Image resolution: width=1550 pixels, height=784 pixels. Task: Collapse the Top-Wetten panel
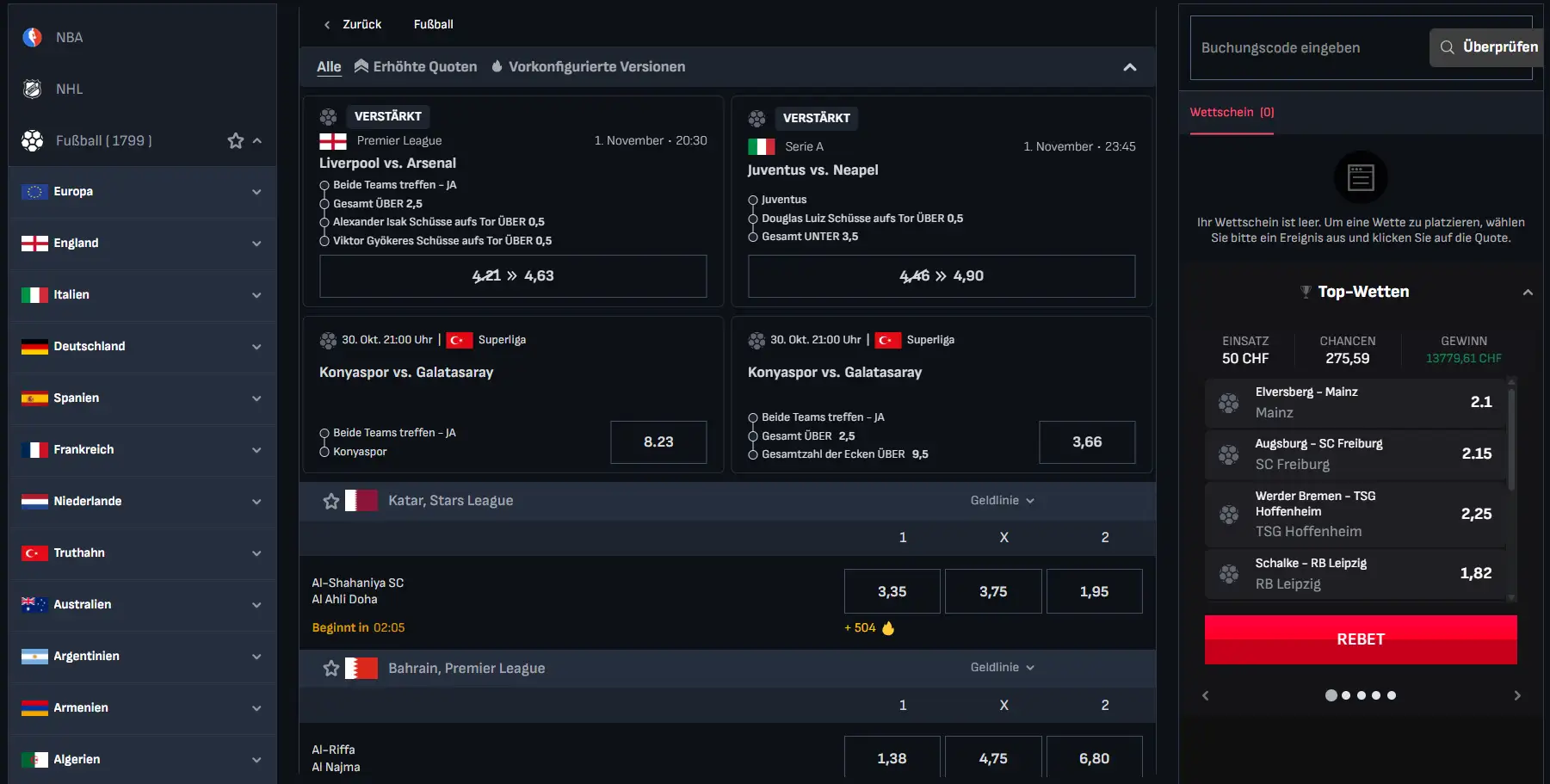[1528, 293]
